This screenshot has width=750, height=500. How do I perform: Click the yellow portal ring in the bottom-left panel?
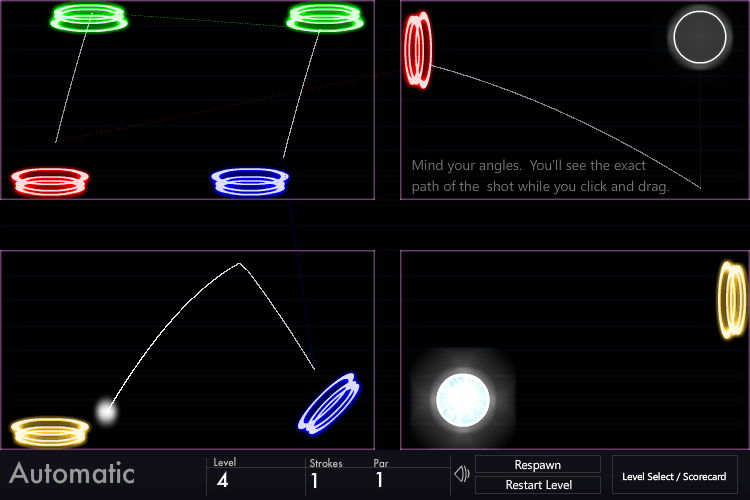50,432
